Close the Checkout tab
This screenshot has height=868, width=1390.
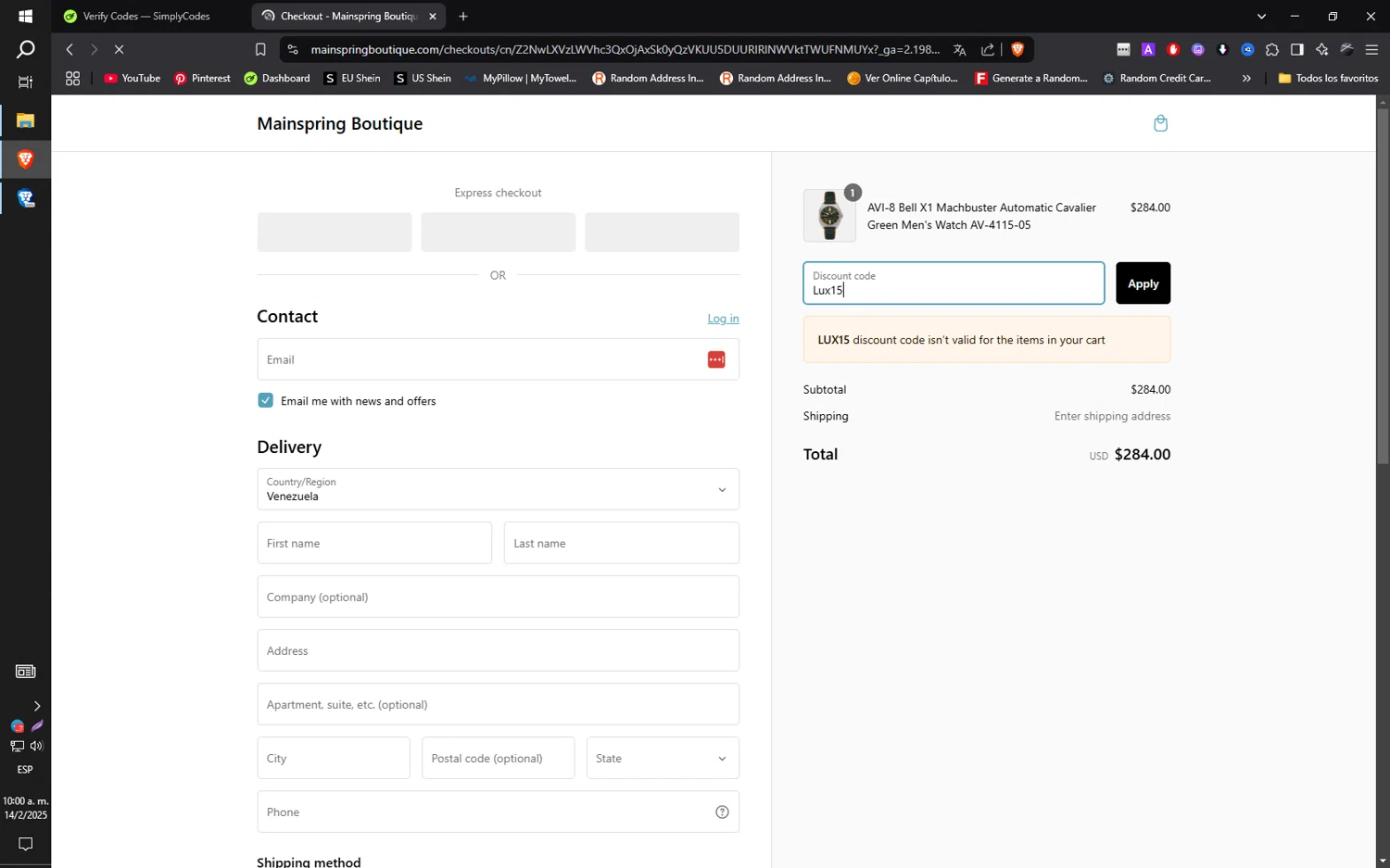(x=432, y=16)
